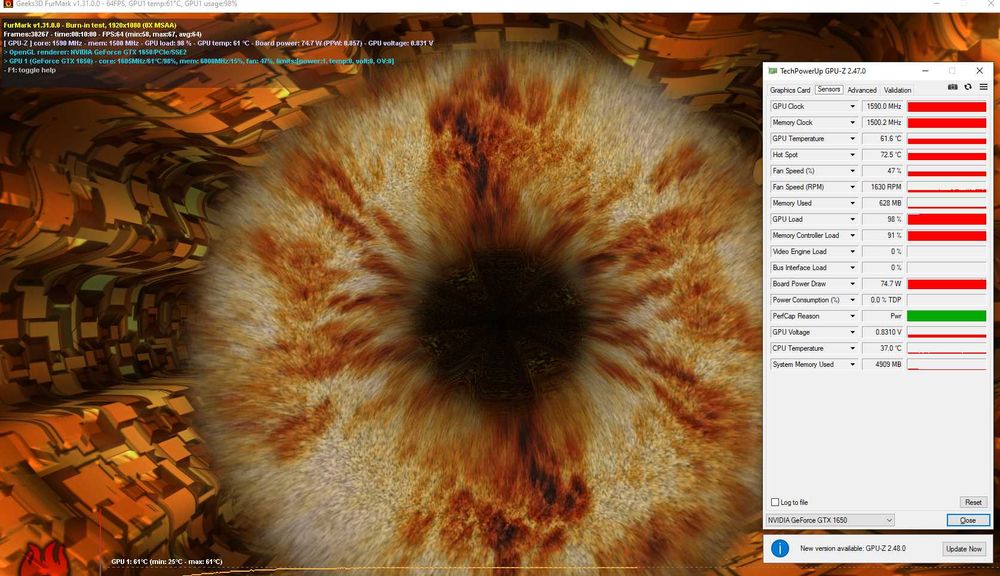Screen dimensions: 1000x576
Task: Open the CPU Temperature sensor dropdown
Action: tap(852, 348)
